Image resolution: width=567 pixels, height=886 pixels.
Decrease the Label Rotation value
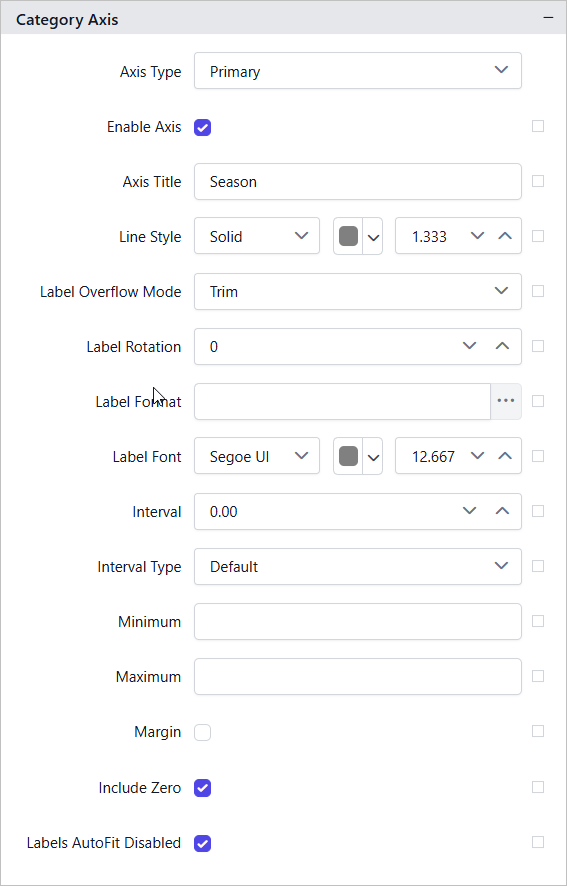(x=469, y=346)
